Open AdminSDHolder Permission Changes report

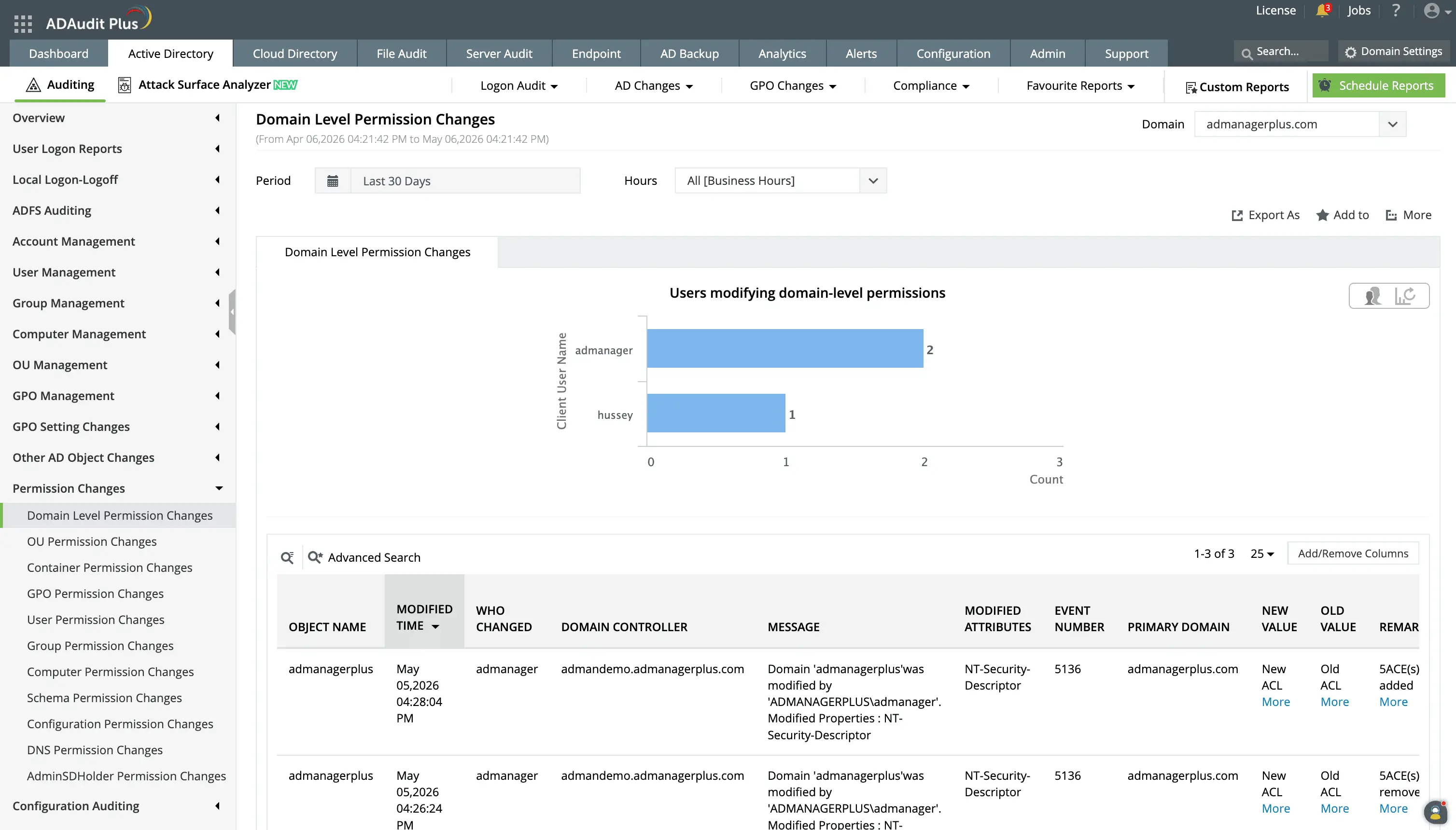click(126, 776)
